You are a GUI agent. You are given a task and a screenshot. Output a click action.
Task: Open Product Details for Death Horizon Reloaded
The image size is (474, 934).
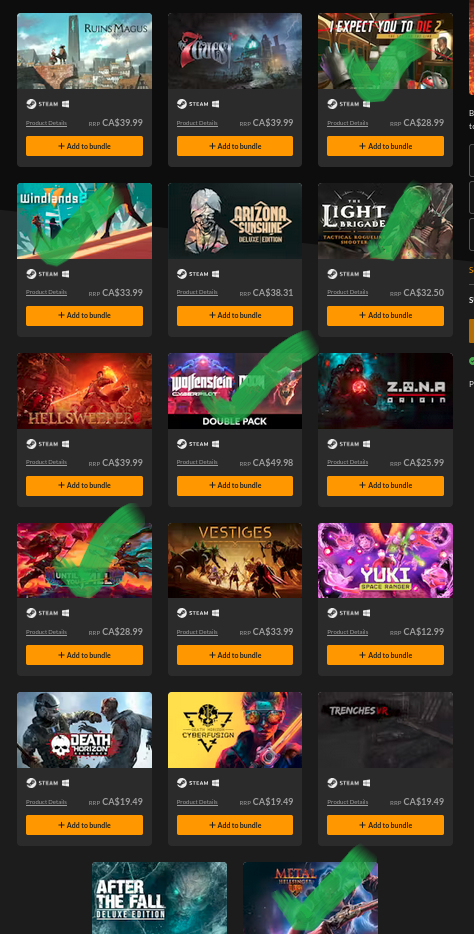coord(46,802)
